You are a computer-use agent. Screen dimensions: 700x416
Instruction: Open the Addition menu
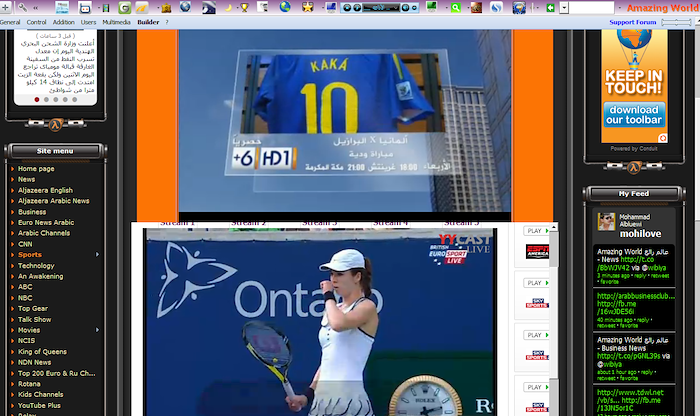click(x=64, y=22)
